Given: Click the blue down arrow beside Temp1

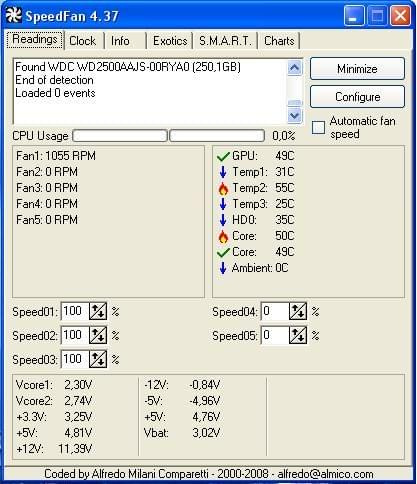Looking at the screenshot, I should [223, 172].
